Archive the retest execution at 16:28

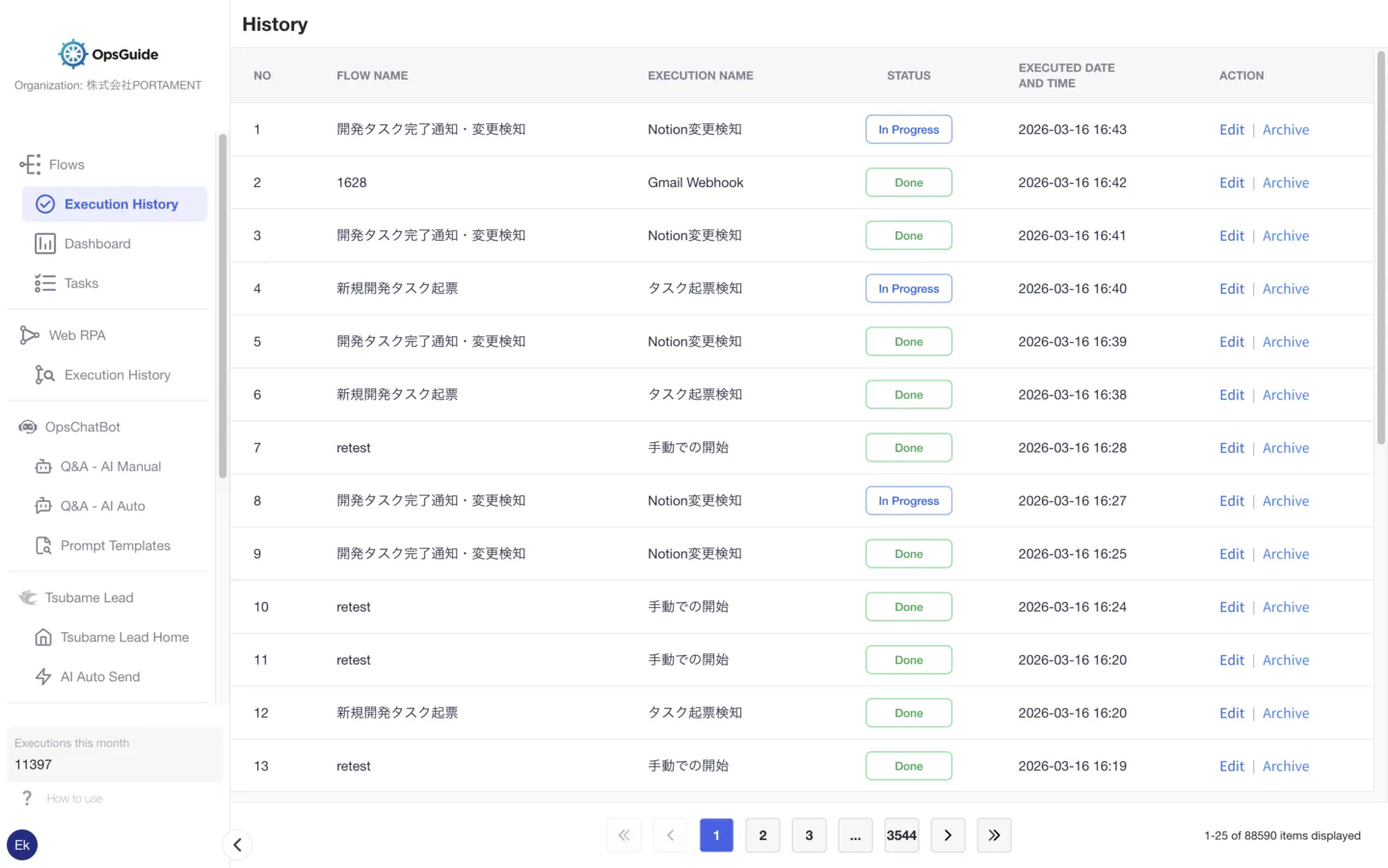pos(1286,447)
